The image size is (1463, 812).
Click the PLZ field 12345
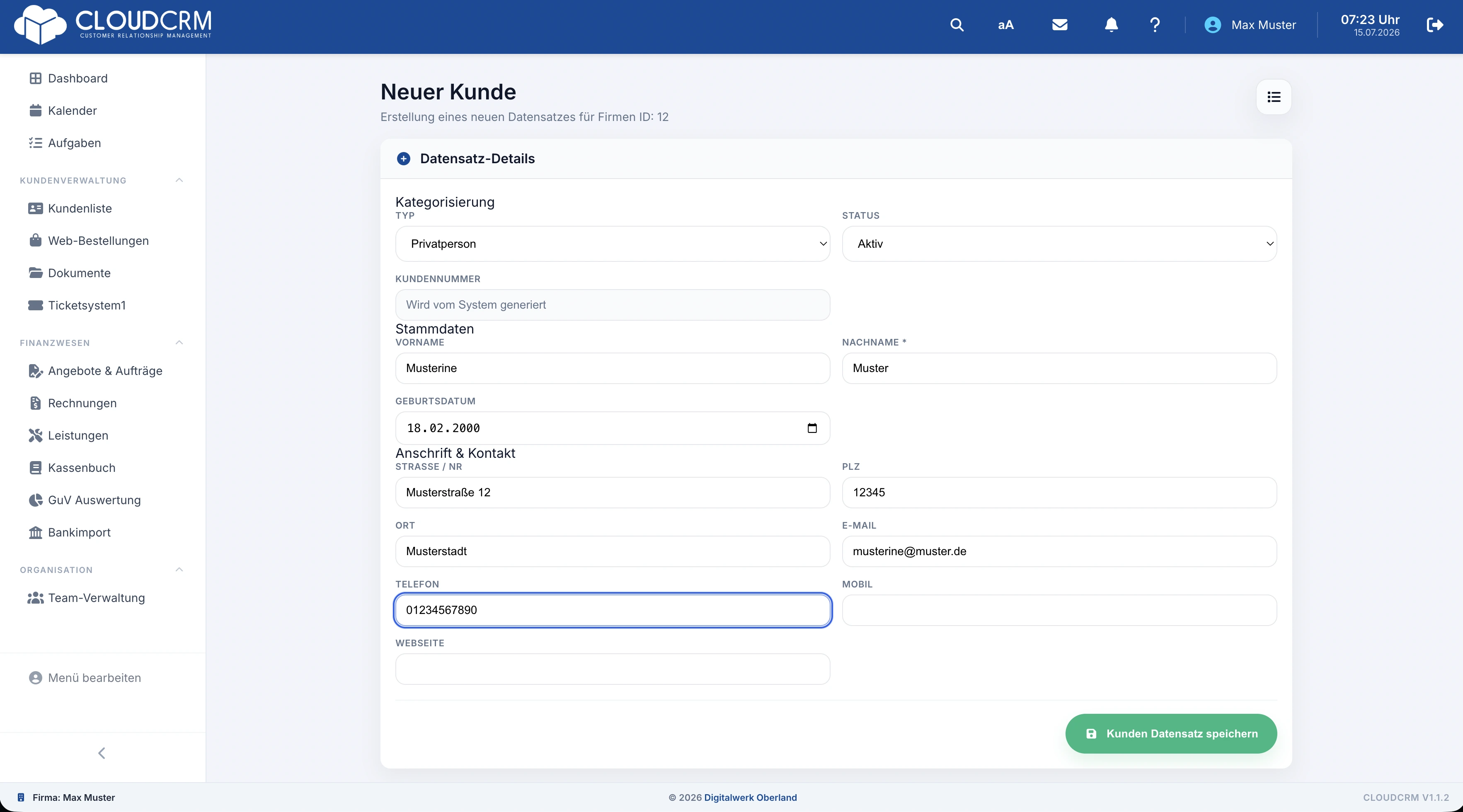point(1059,492)
